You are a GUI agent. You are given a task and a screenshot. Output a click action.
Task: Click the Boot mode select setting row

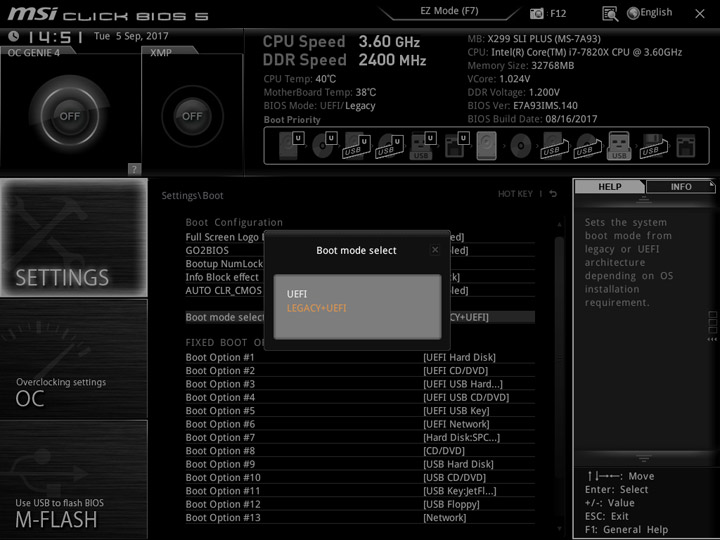(360, 317)
